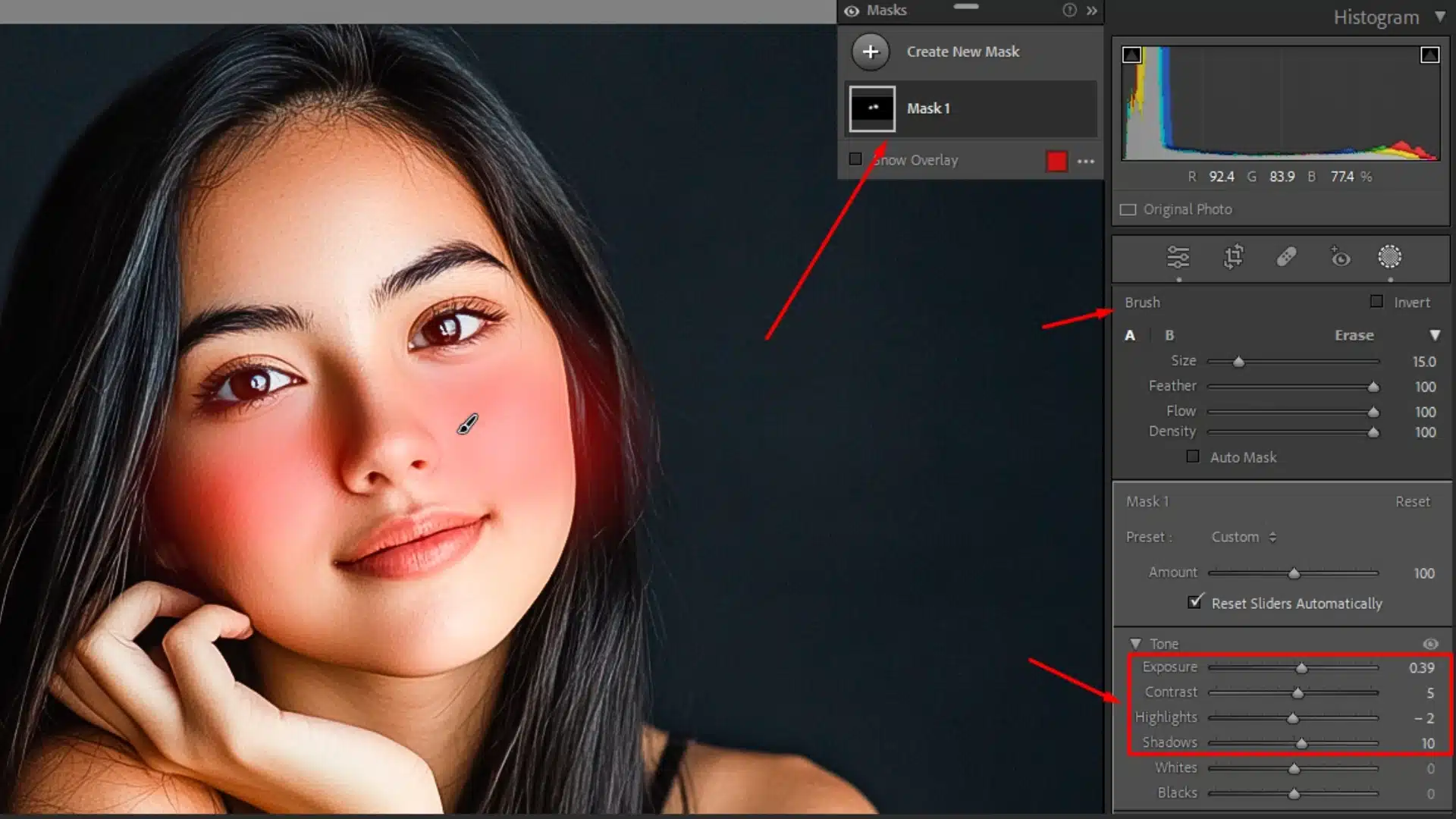Toggle Reset Sliders Automatically checkbox
The width and height of the screenshot is (1456, 819).
pyautogui.click(x=1196, y=602)
